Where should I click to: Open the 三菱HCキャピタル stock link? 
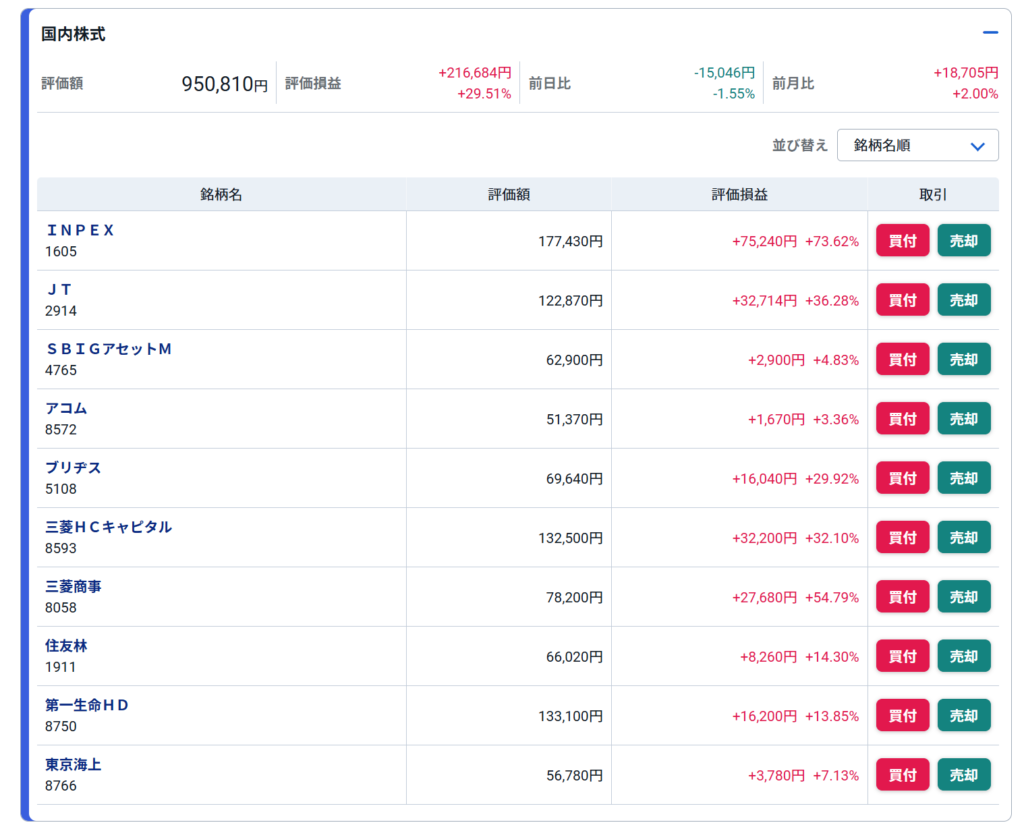(x=108, y=527)
